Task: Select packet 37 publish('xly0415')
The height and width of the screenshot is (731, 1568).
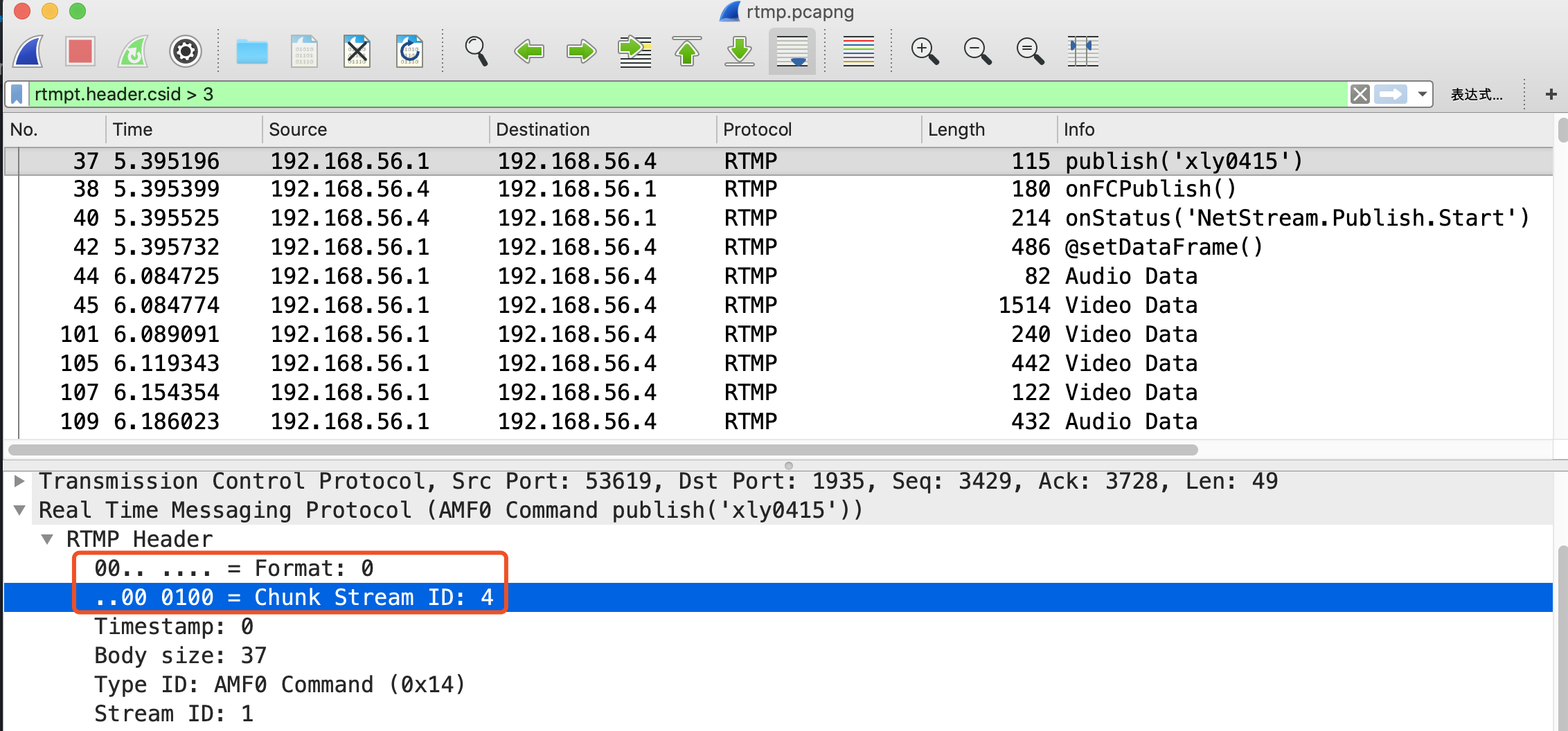Action: (778, 161)
